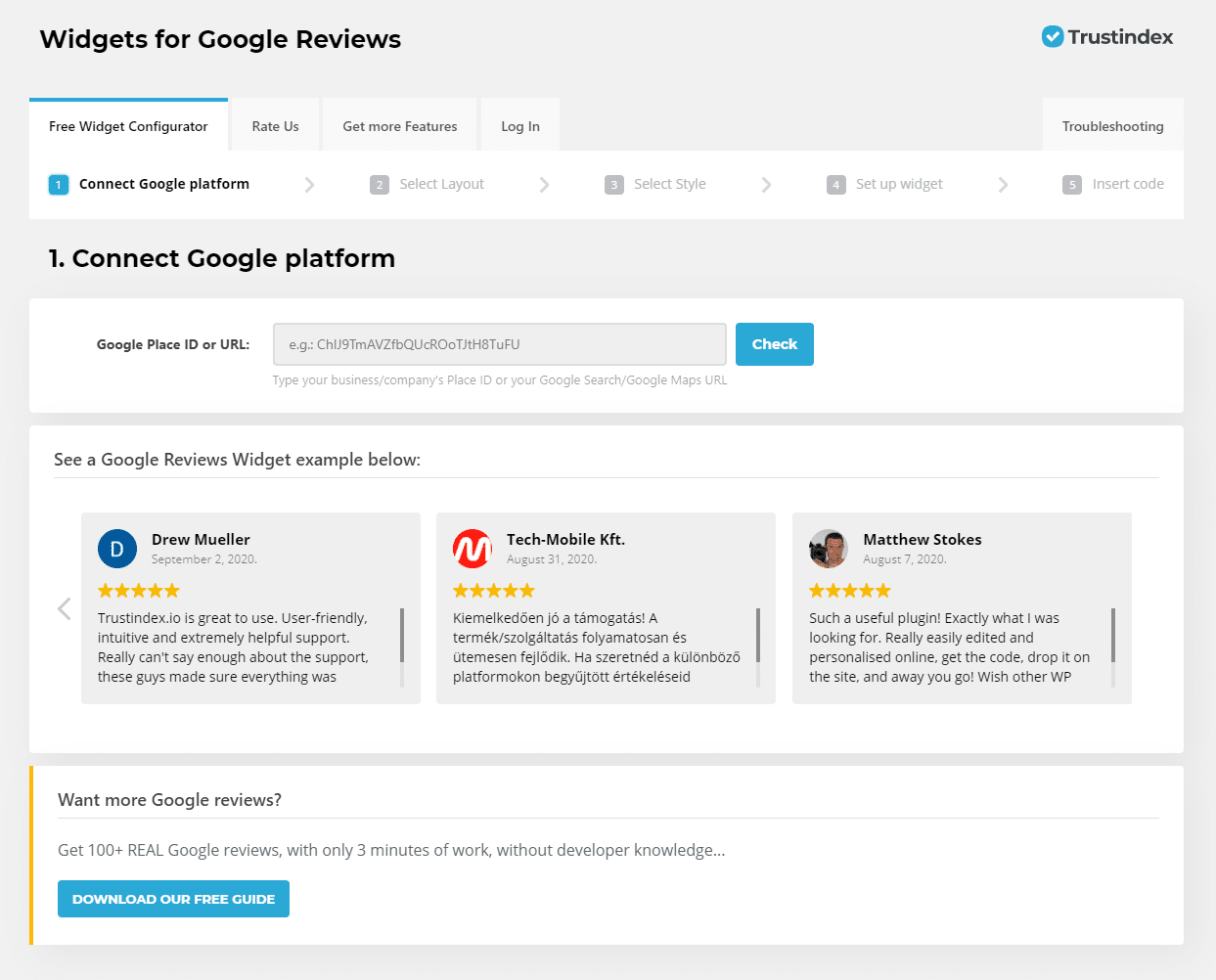Click Matthew Stokes' profile photo
The width and height of the screenshot is (1216, 980).
[829, 549]
